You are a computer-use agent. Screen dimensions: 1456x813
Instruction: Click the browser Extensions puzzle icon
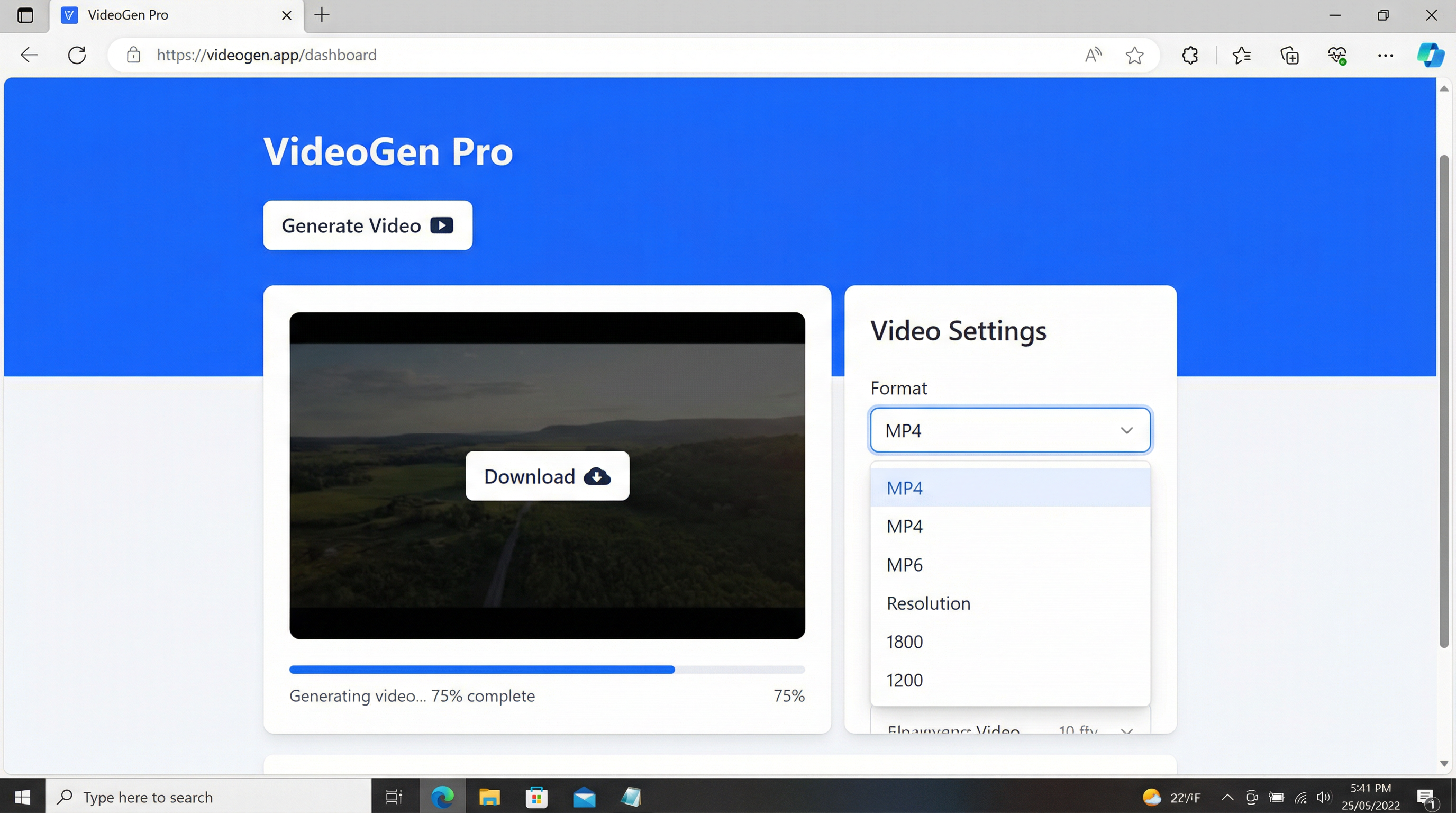(x=1190, y=55)
